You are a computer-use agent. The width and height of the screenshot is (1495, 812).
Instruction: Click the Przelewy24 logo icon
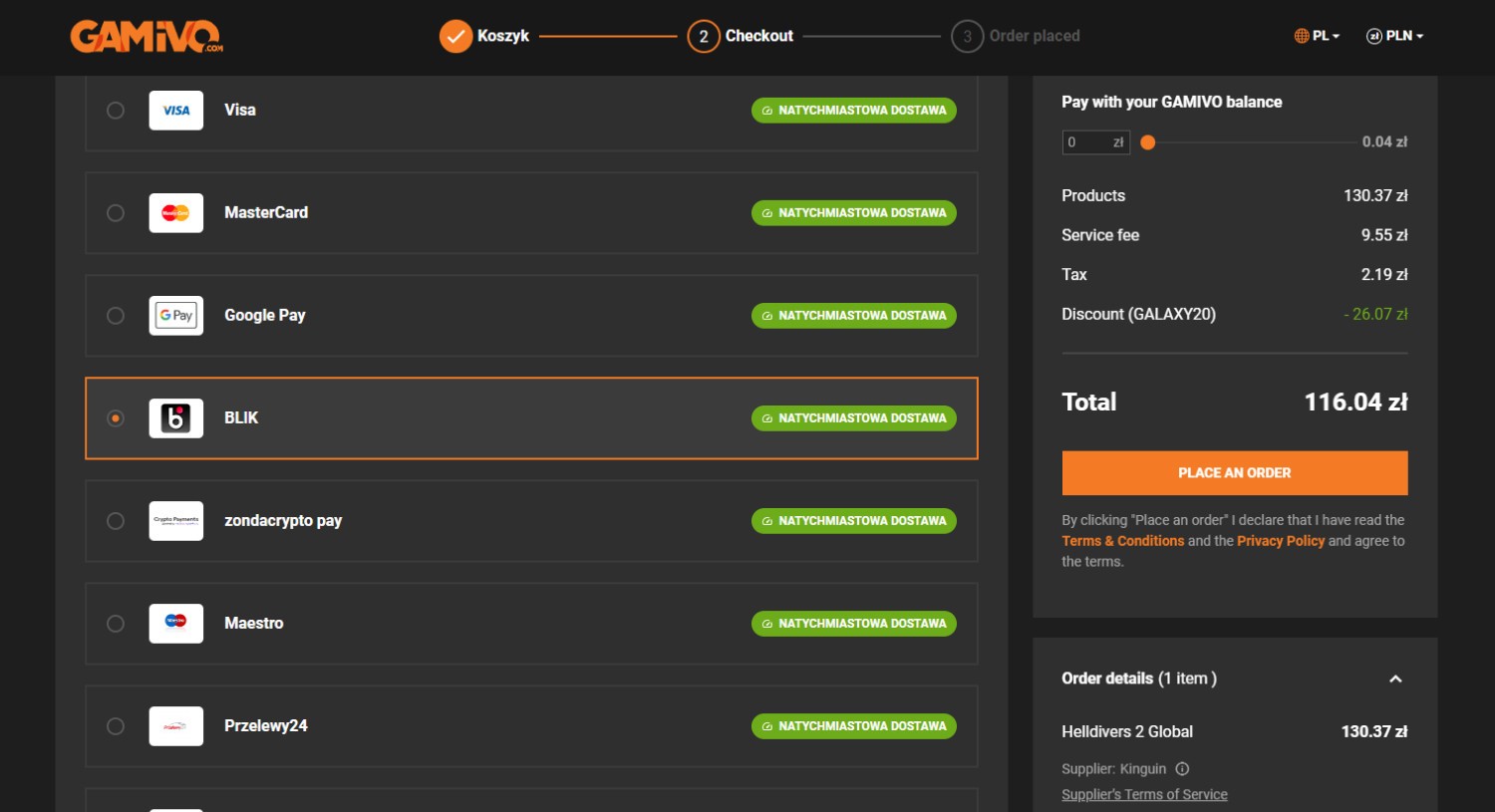point(176,726)
